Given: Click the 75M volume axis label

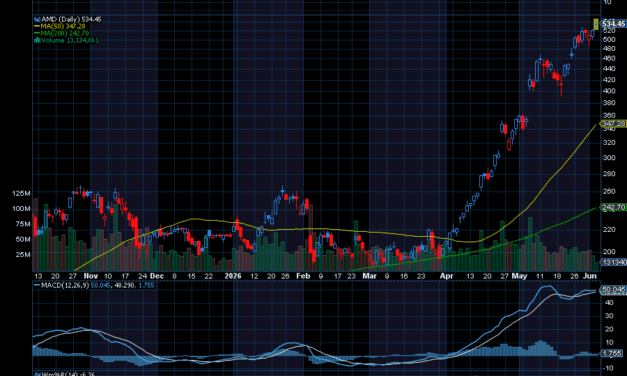Looking at the screenshot, I should [23, 224].
